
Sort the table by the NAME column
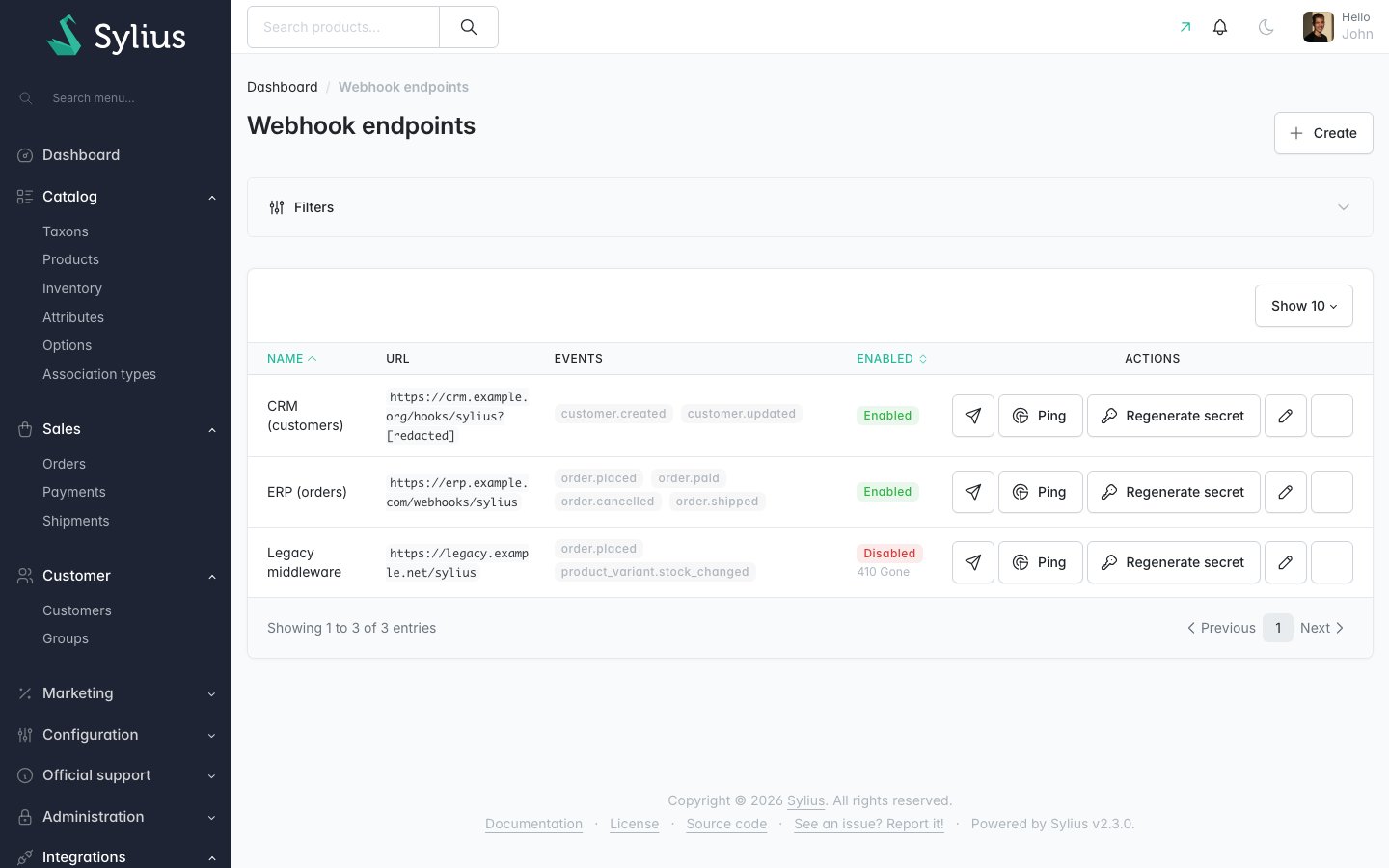(x=291, y=359)
